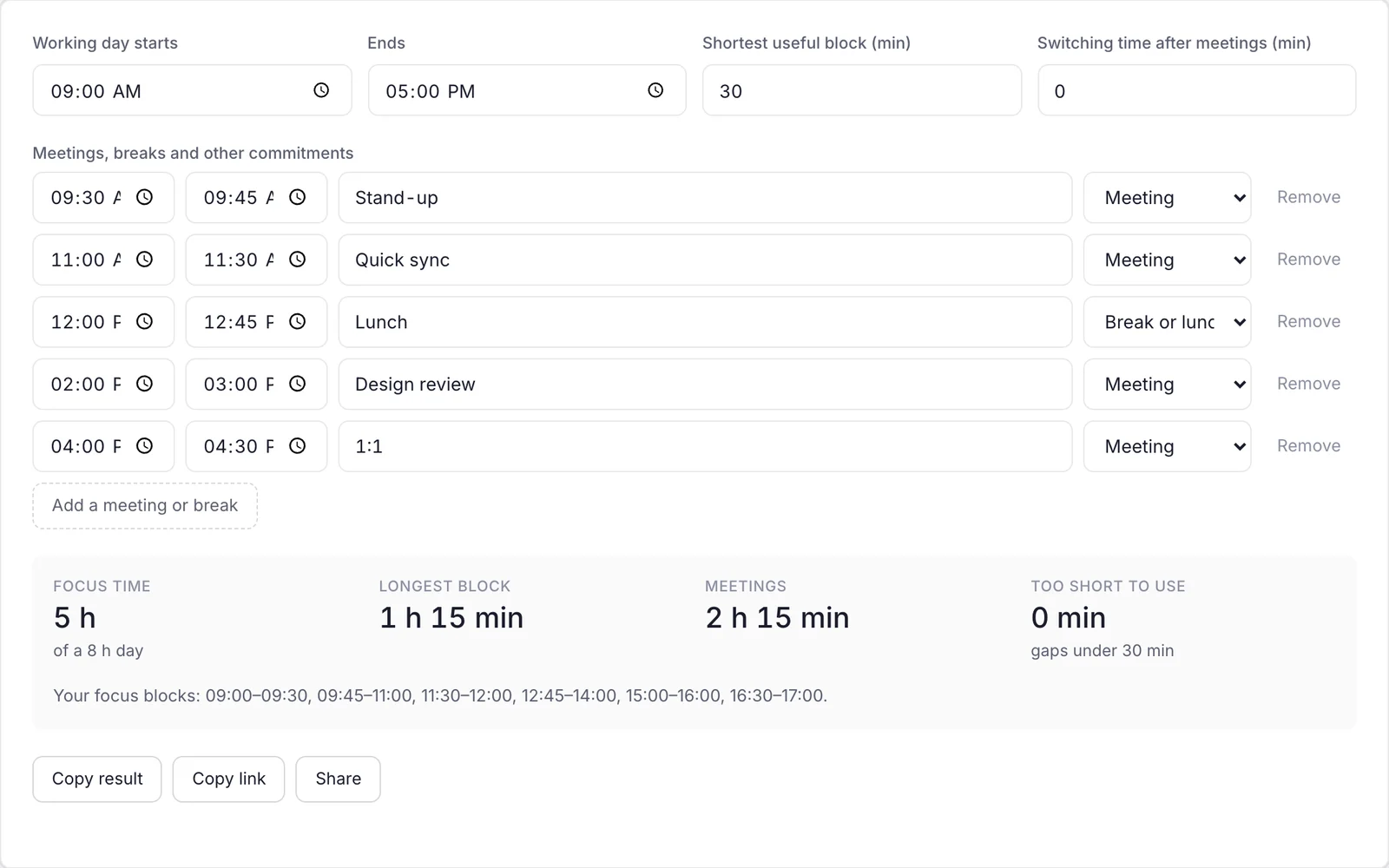The width and height of the screenshot is (1389, 868).
Task: Open the type dropdown for Design review
Action: 1167,384
